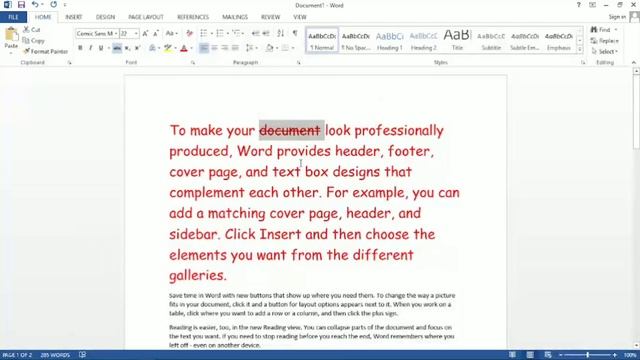Turn off strikethrough formatting
This screenshot has height=360, width=640.
[x=117, y=48]
